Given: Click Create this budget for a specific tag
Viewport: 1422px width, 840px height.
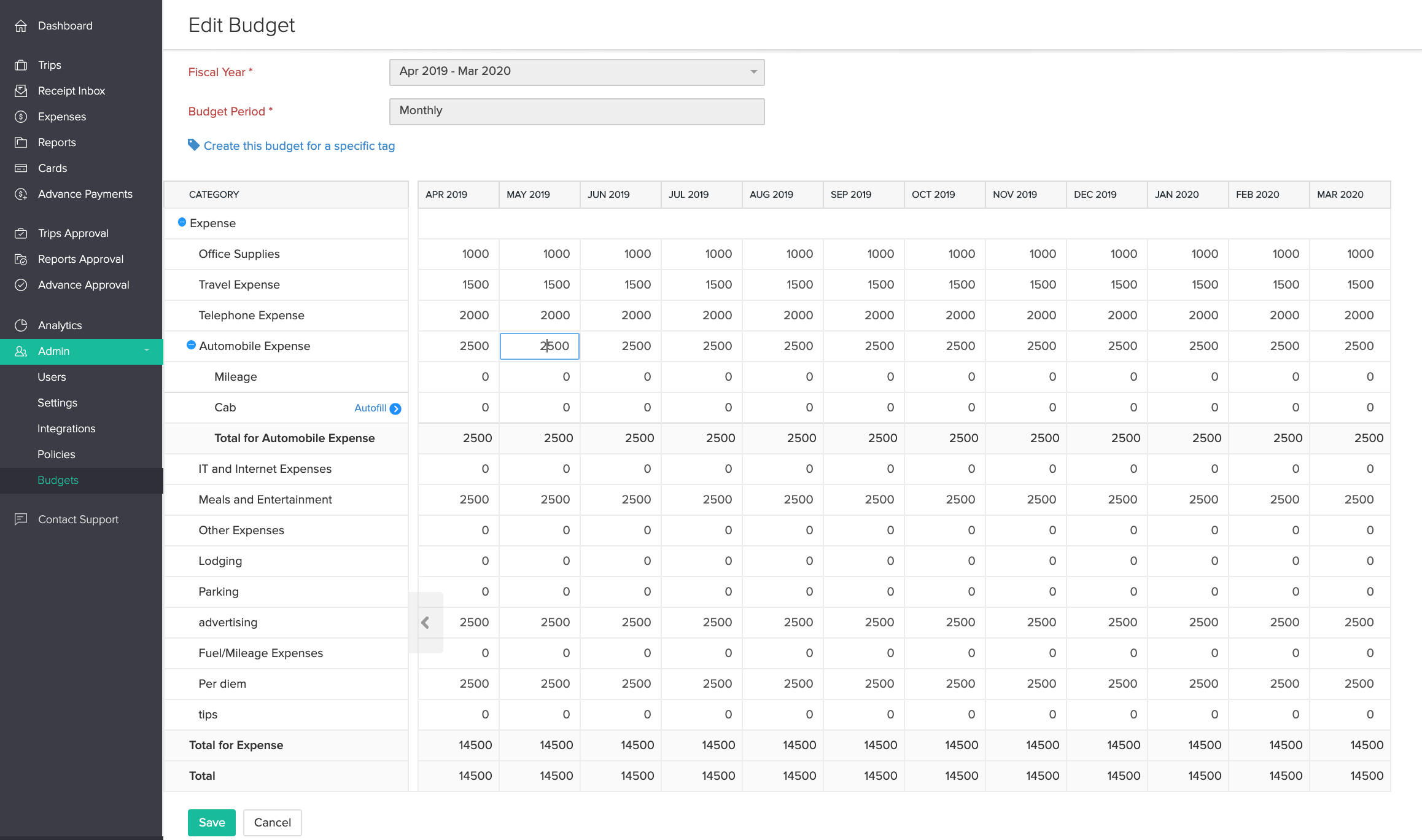Looking at the screenshot, I should pos(299,146).
